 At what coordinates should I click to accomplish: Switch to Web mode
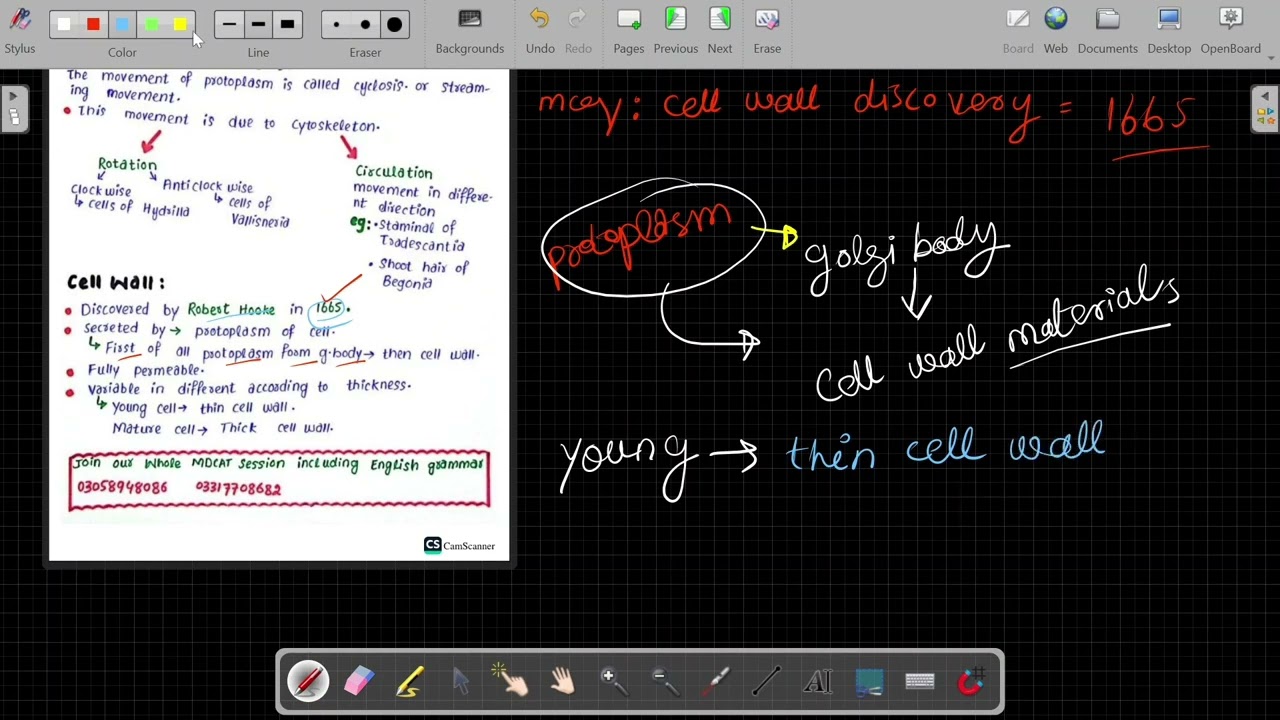(1056, 30)
